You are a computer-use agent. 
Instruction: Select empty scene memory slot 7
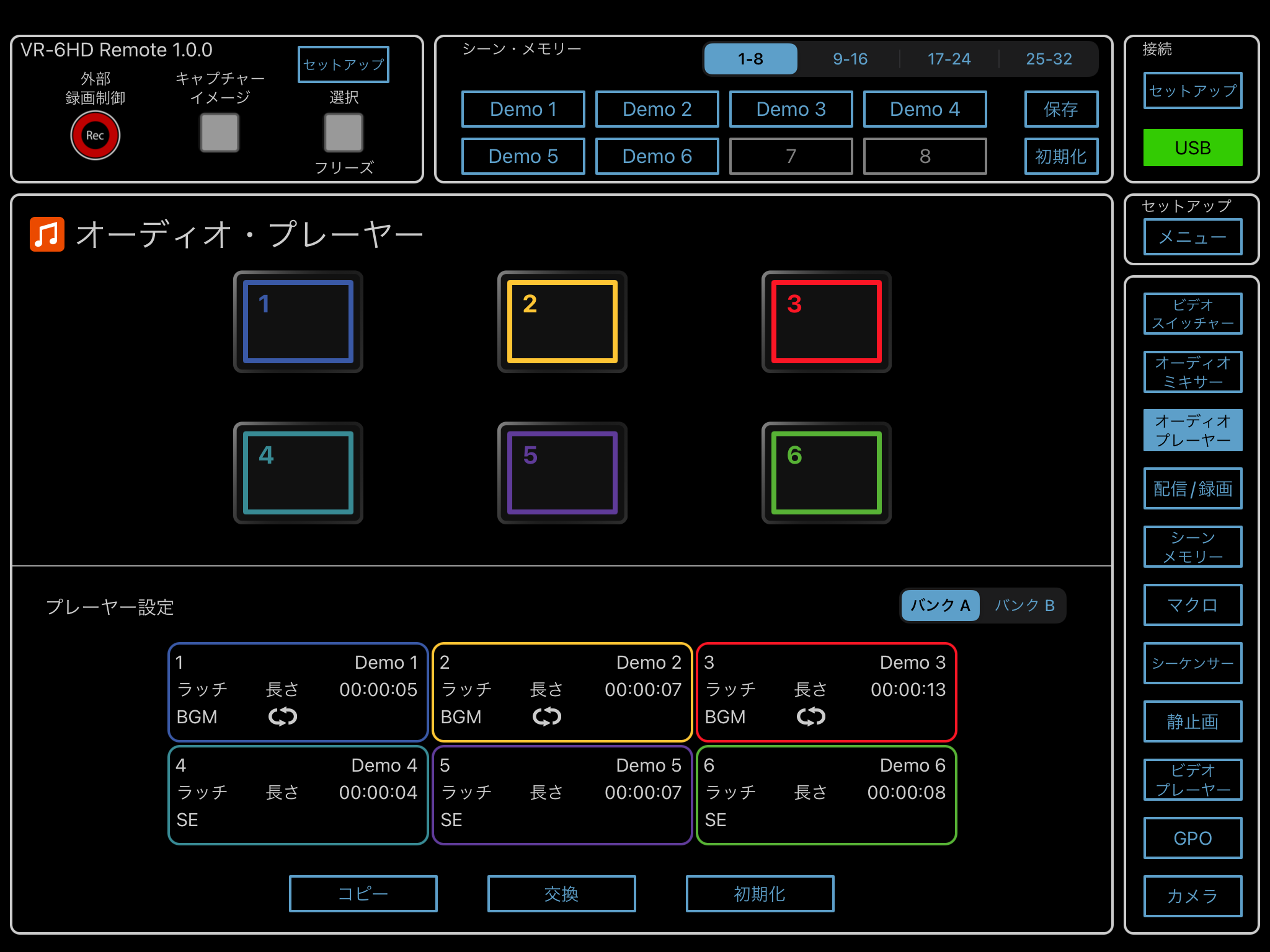tap(791, 156)
